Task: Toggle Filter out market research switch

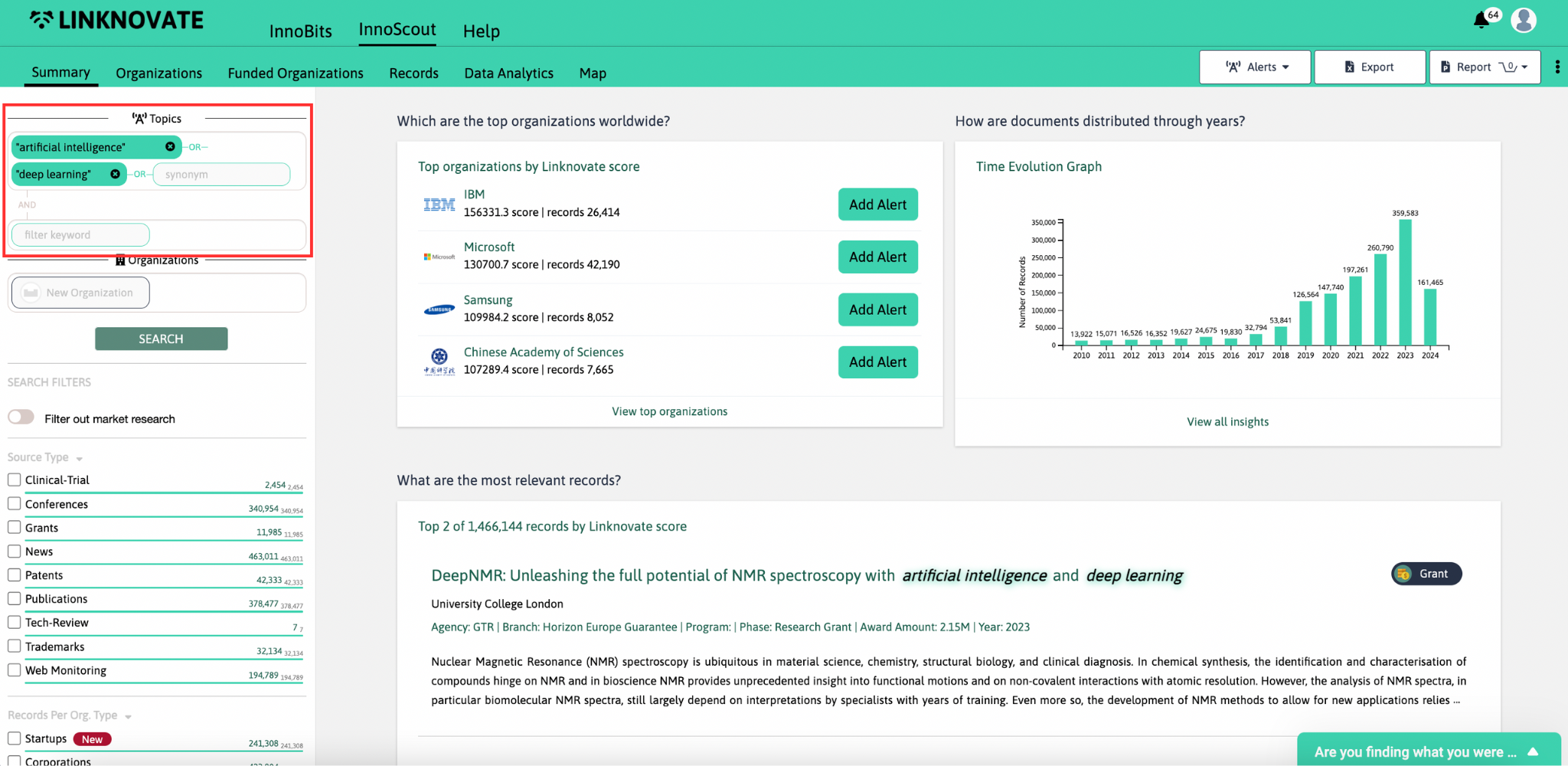Action: click(x=21, y=417)
